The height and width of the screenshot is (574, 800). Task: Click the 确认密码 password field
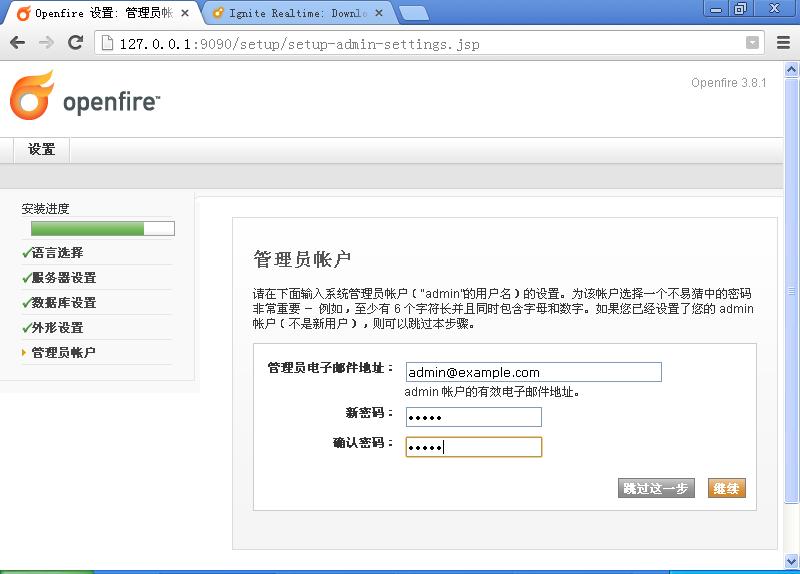pyautogui.click(x=473, y=447)
